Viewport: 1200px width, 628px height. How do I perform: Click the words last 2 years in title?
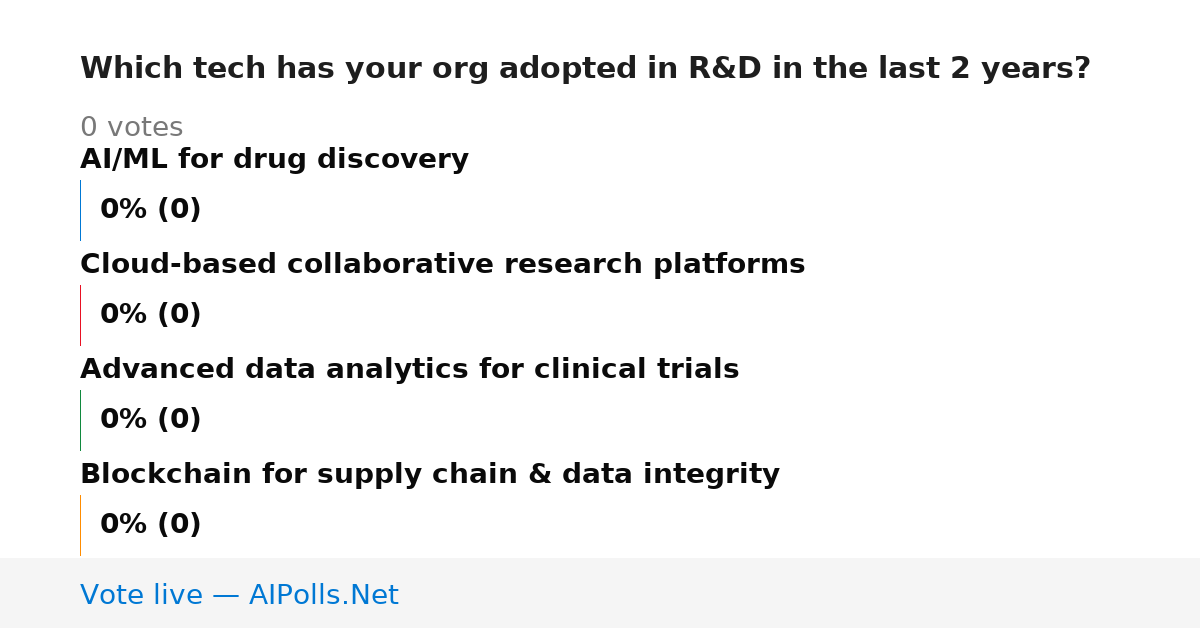pos(981,69)
